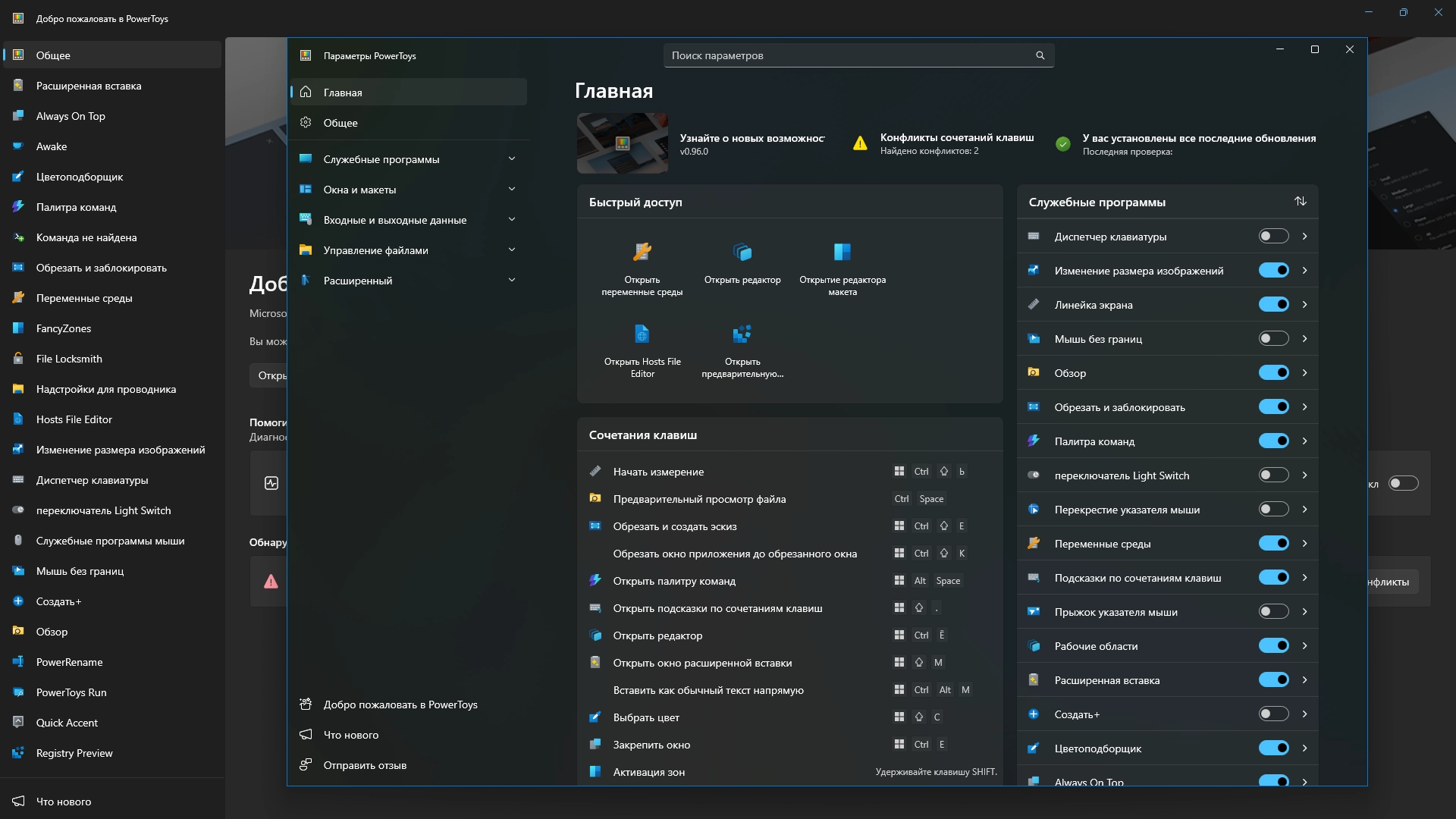Click the hotkey conflicts warning triangle icon
Screen dimensions: 1456x819
click(860, 143)
